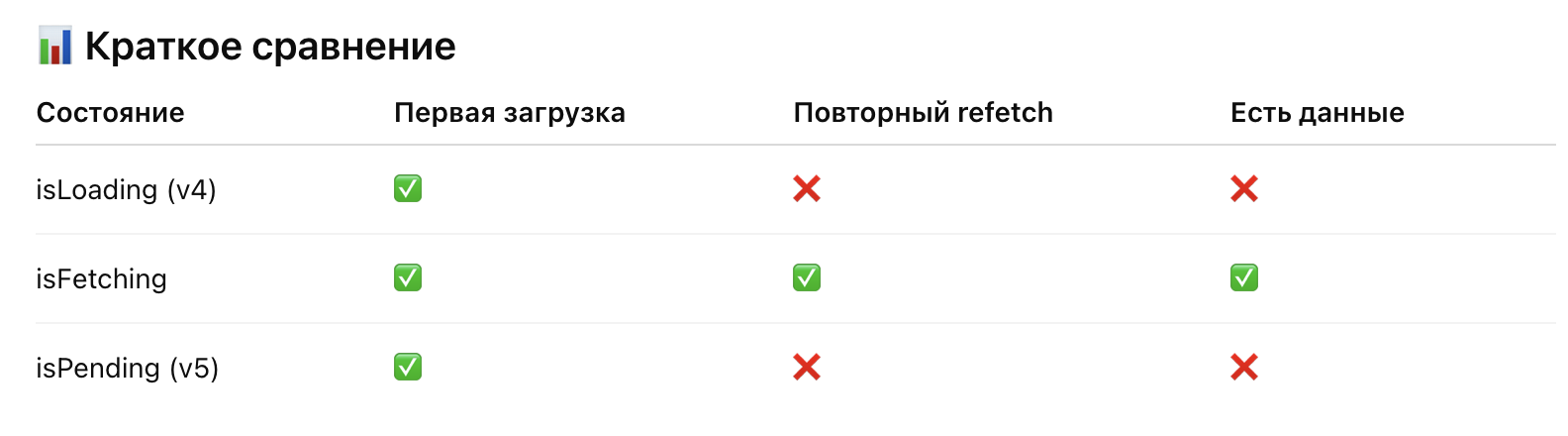Click the '(v5)' version label
This screenshot has width=1568, height=436.
click(x=194, y=369)
